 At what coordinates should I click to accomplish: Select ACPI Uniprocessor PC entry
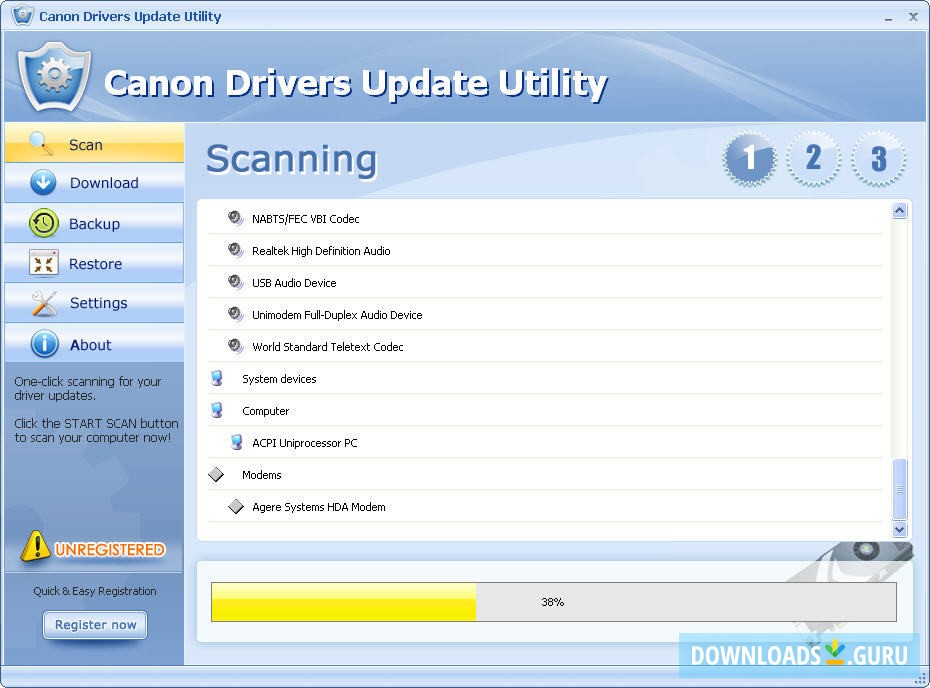pyautogui.click(x=545, y=442)
